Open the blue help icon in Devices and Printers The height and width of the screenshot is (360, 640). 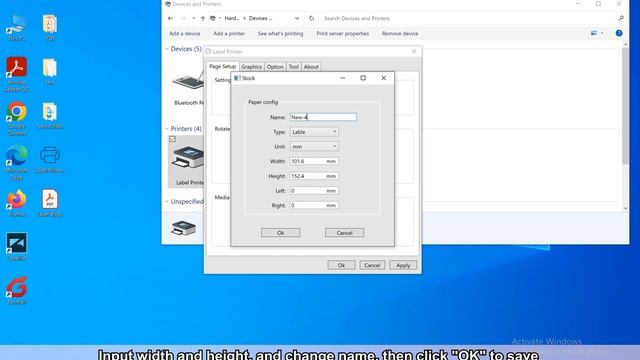click(619, 33)
